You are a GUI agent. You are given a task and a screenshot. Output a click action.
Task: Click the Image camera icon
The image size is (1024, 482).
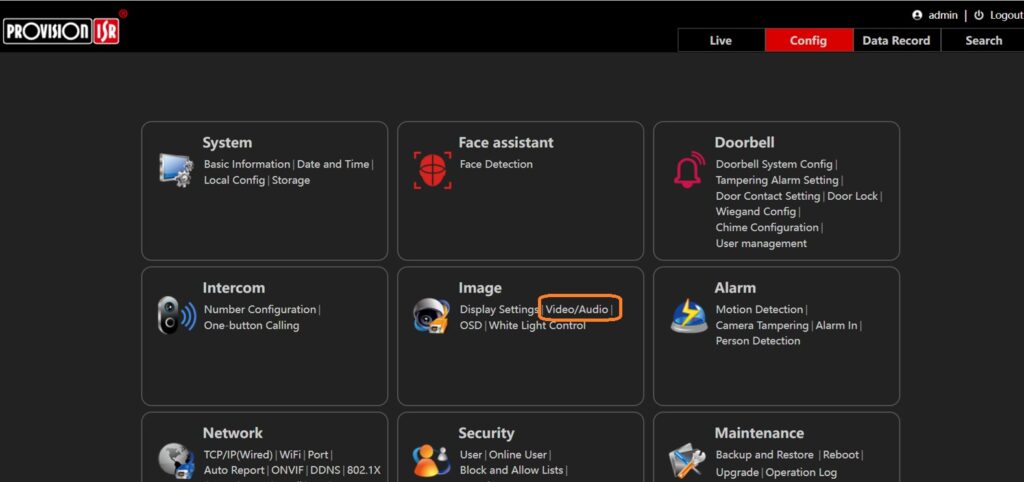pyautogui.click(x=432, y=315)
